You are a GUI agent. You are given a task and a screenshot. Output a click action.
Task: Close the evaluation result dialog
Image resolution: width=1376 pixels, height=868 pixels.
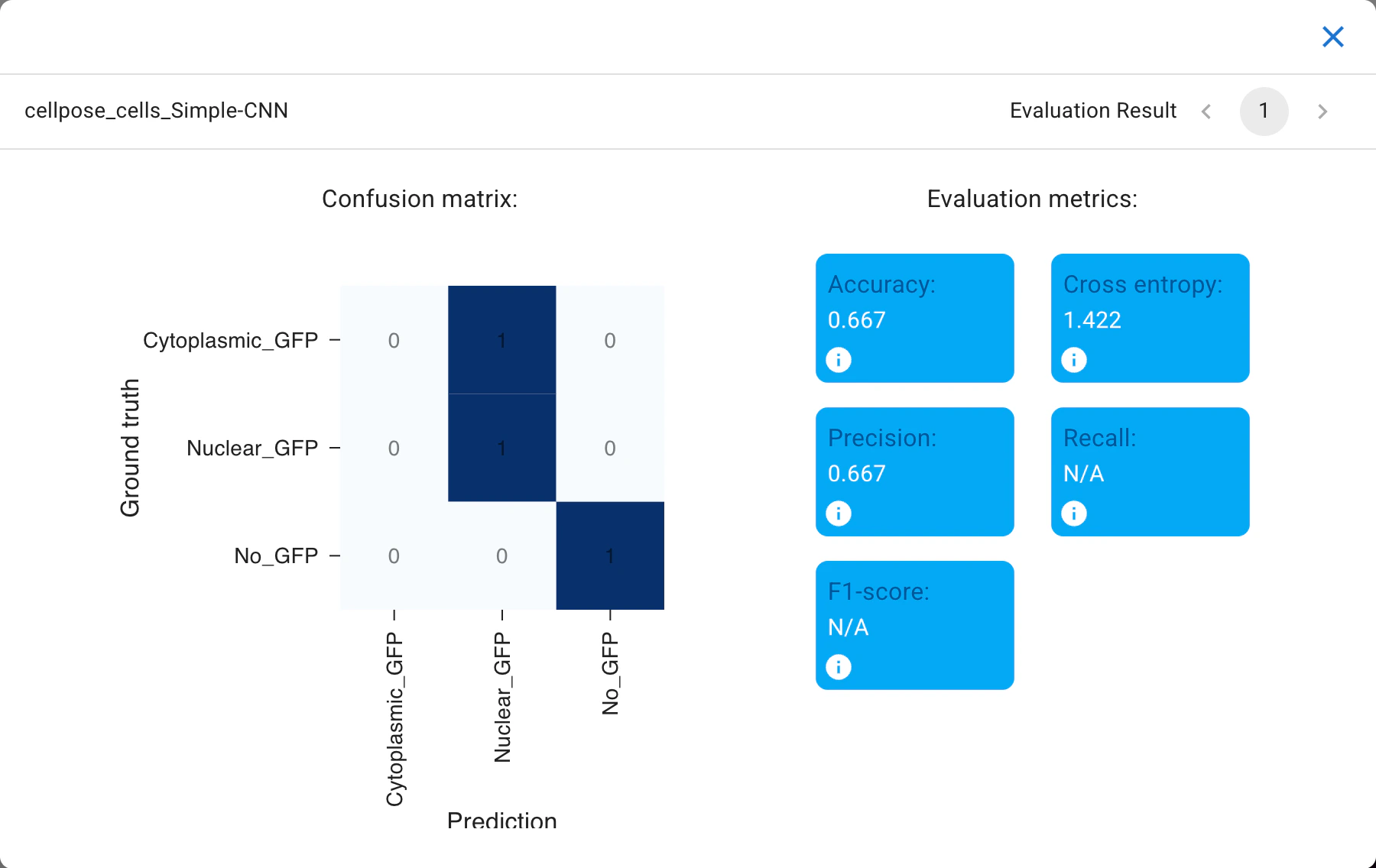pyautogui.click(x=1333, y=37)
